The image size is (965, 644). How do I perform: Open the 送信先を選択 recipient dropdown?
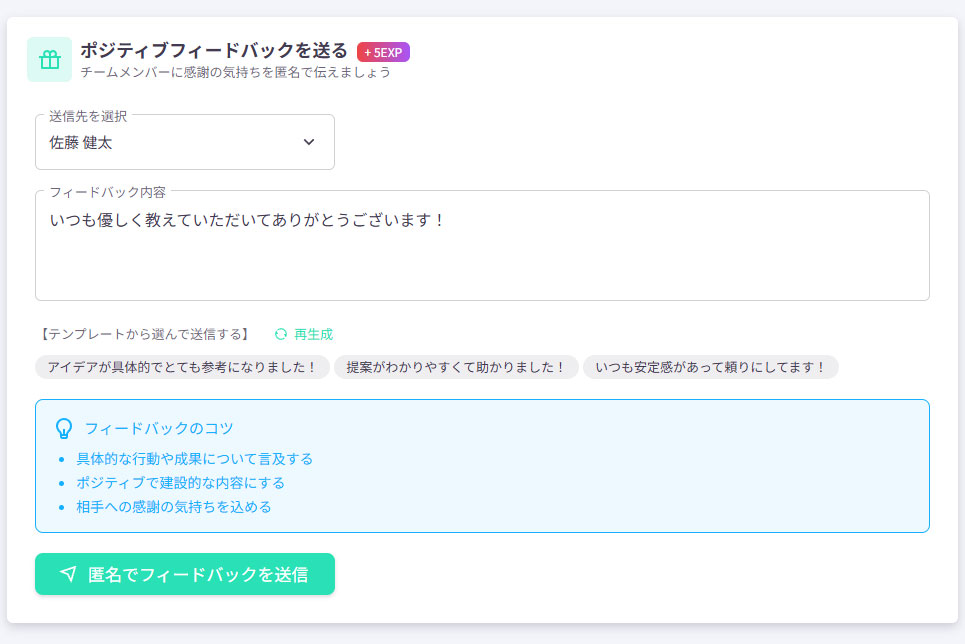(185, 142)
